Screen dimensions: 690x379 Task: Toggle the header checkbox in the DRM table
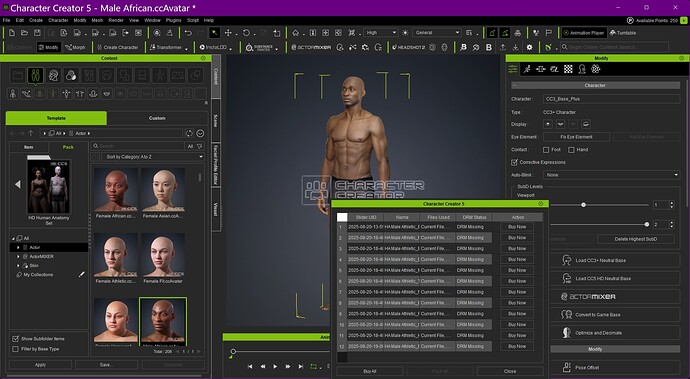(x=342, y=217)
